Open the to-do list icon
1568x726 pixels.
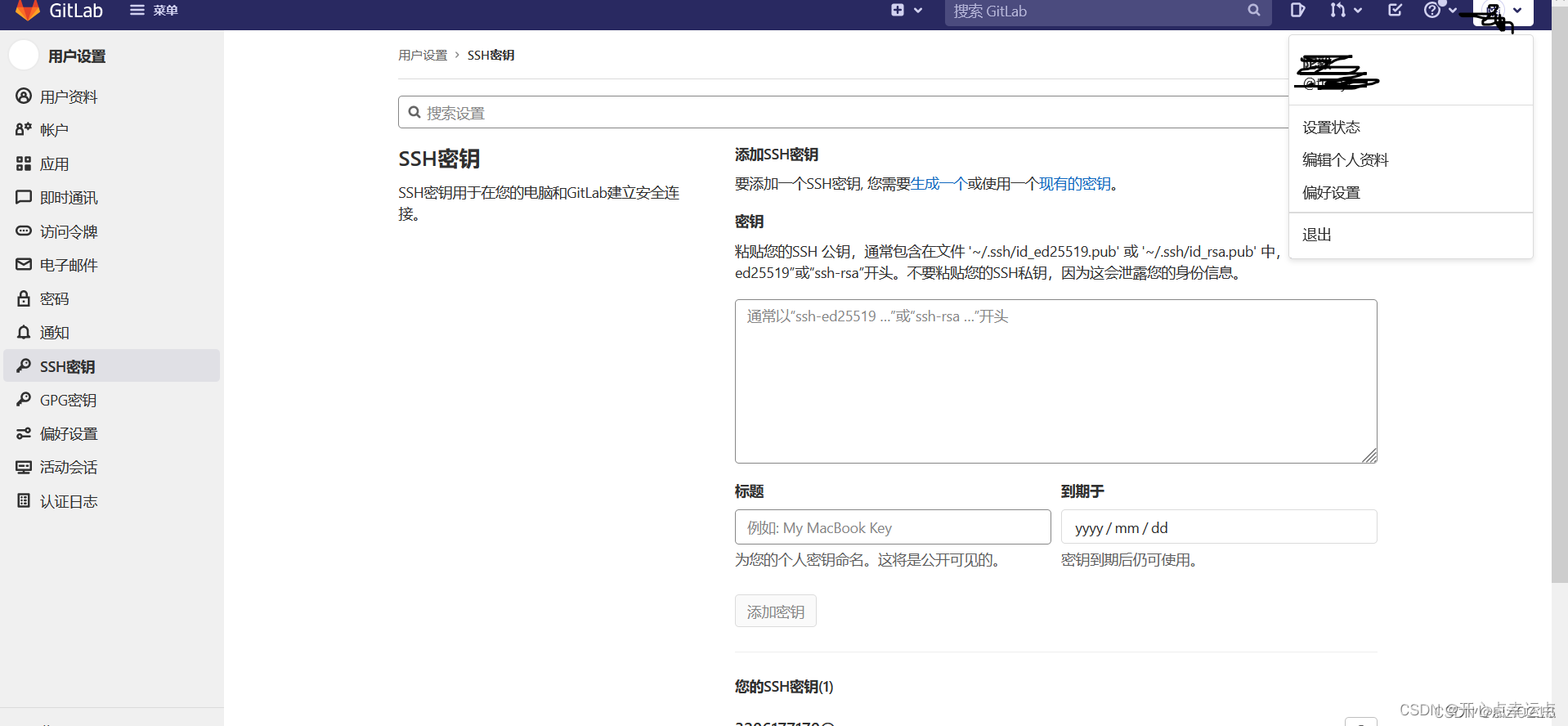(x=1396, y=10)
